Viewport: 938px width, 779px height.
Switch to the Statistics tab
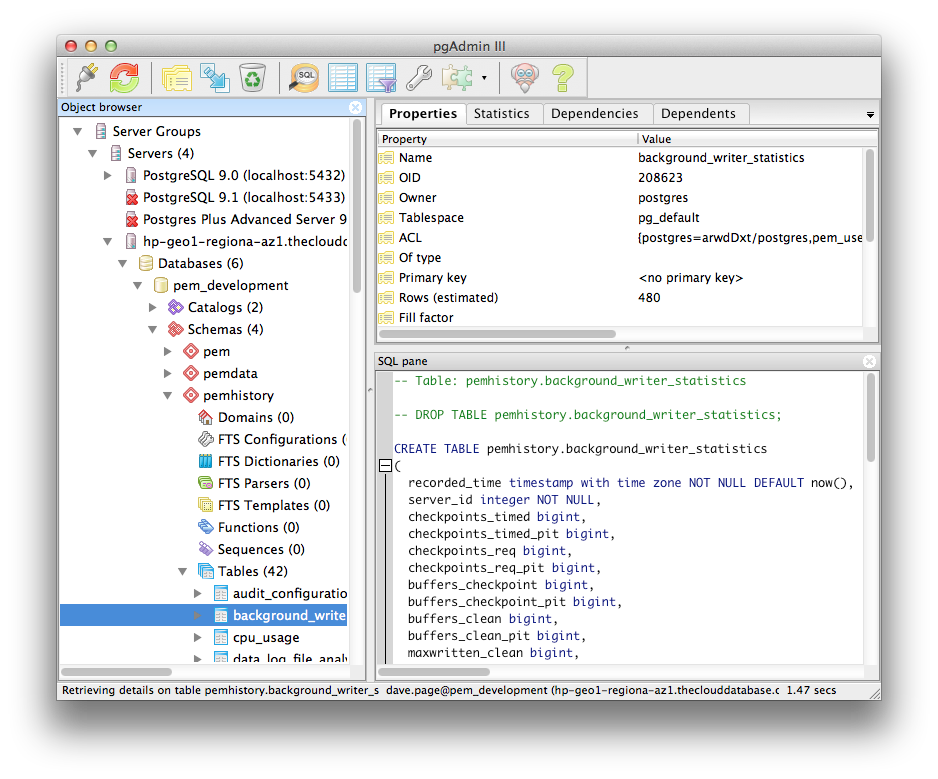tap(501, 114)
